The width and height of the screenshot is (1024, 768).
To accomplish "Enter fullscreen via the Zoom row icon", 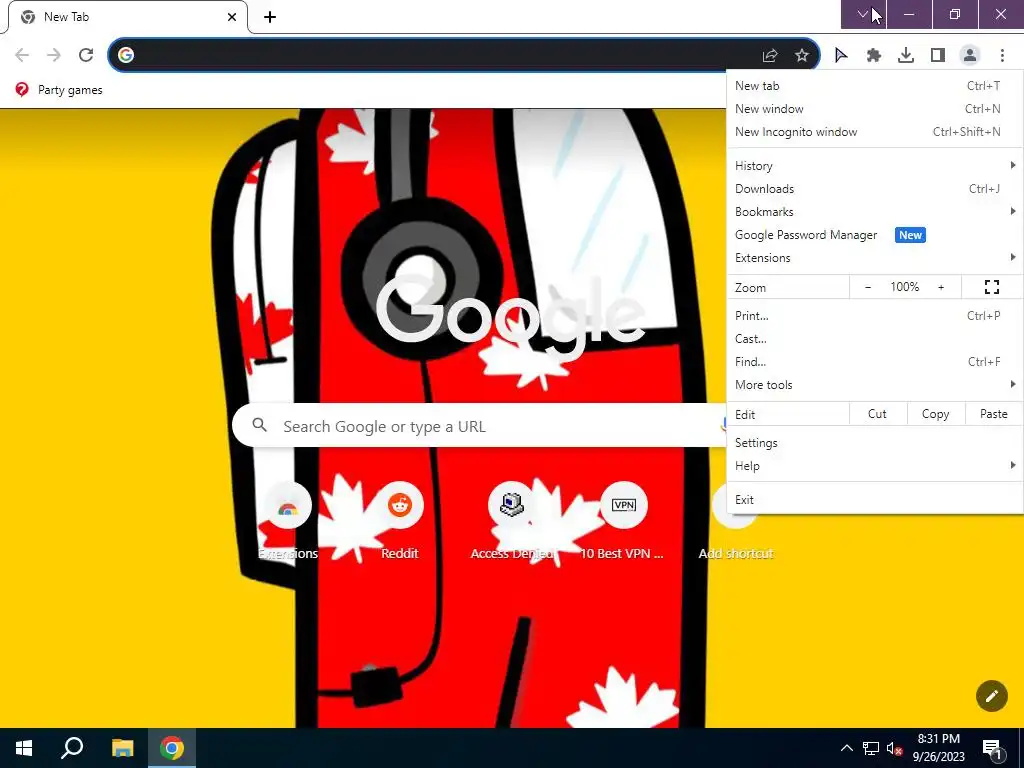I will point(991,287).
